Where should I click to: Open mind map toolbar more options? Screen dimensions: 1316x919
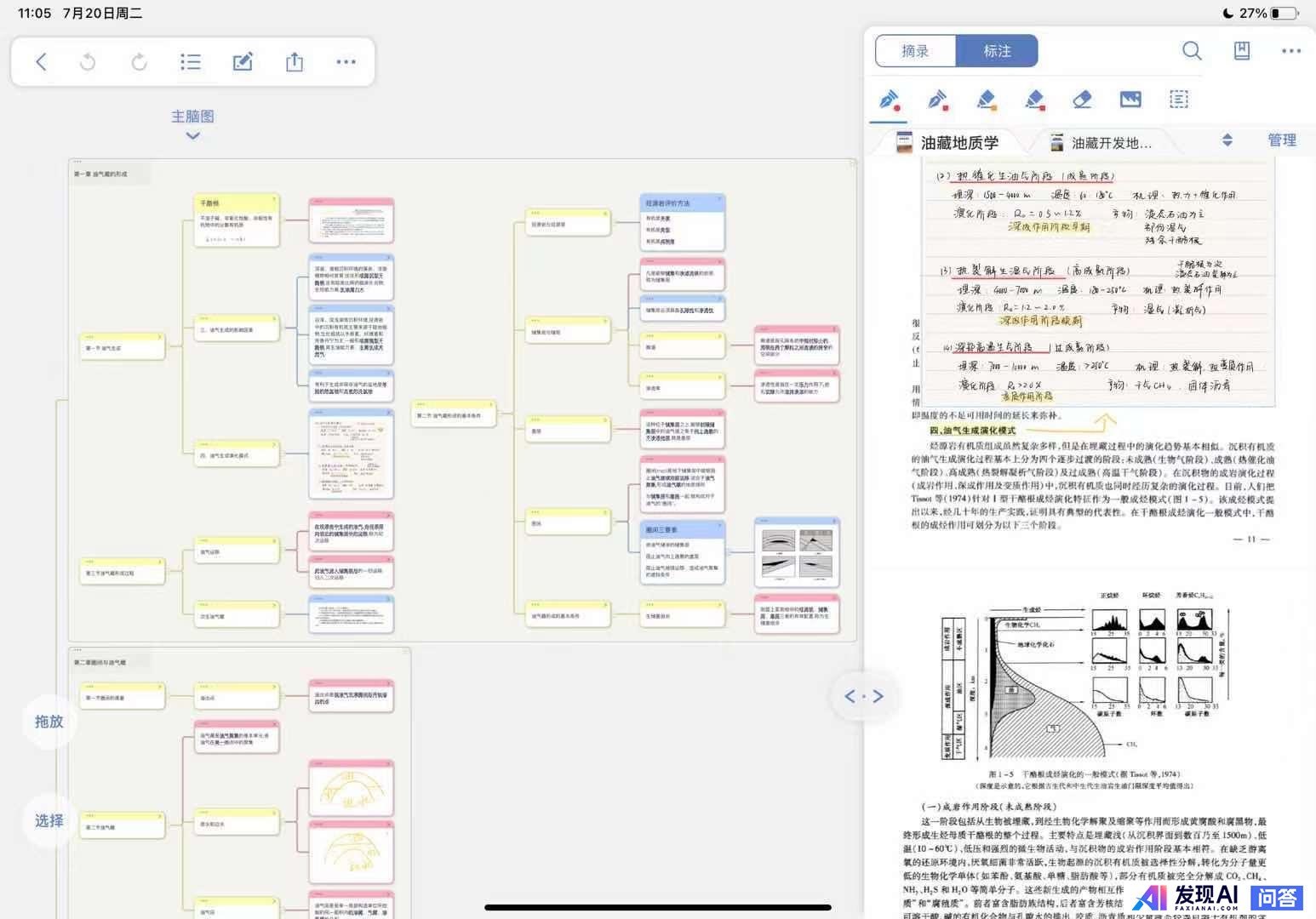(346, 61)
